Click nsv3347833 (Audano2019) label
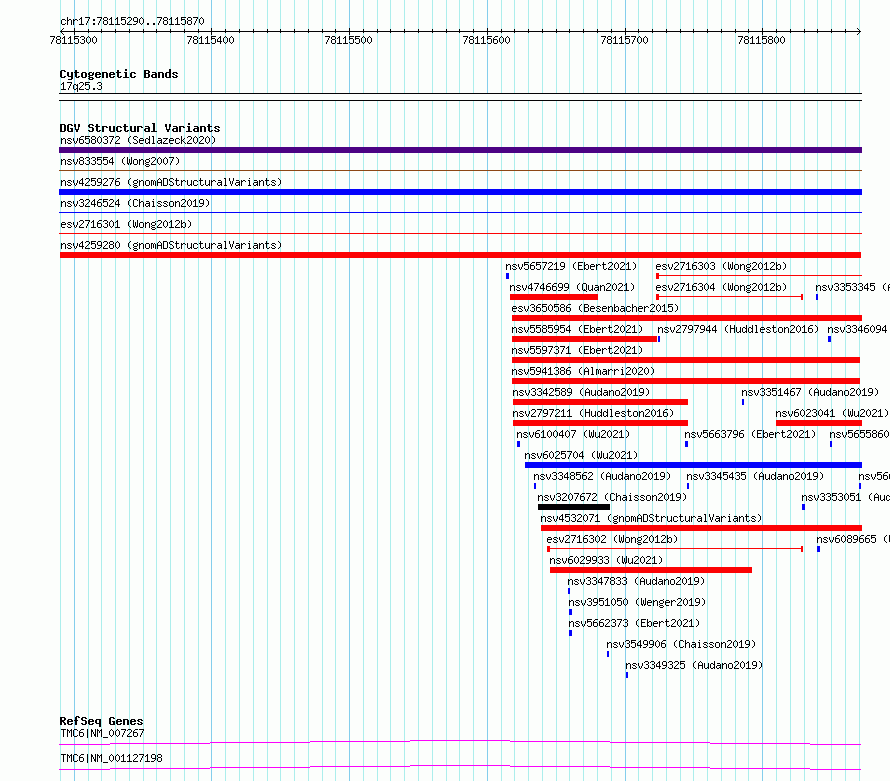Image resolution: width=890 pixels, height=781 pixels. tap(636, 581)
